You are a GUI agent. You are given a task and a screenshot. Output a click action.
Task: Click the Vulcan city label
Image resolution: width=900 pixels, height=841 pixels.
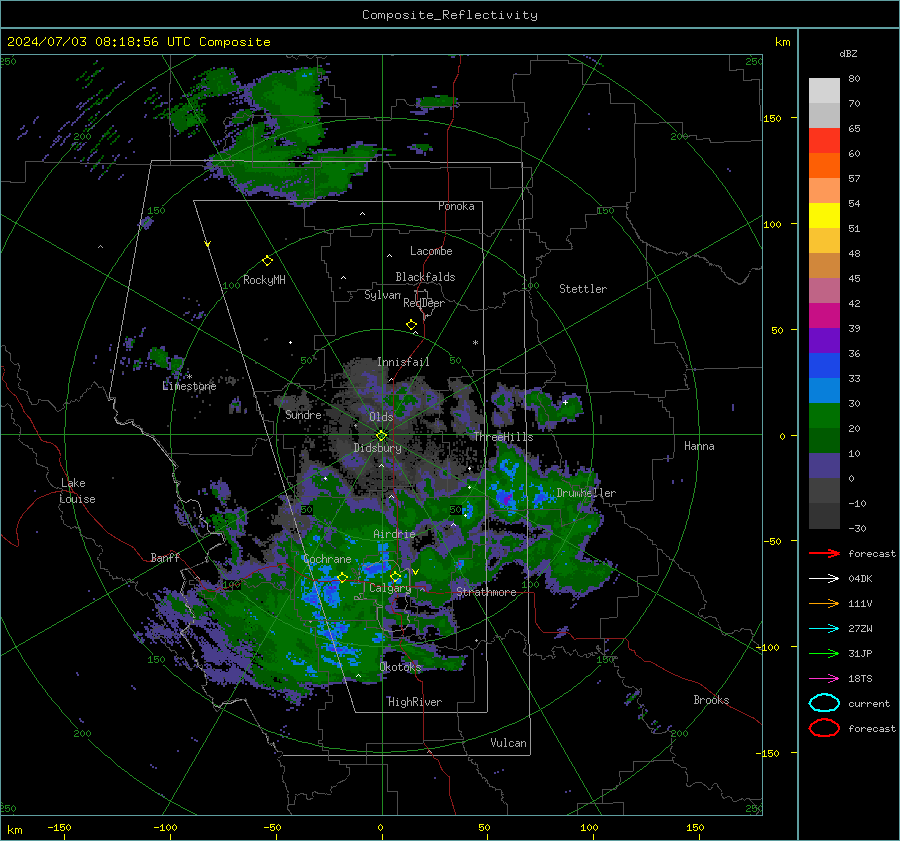[509, 743]
